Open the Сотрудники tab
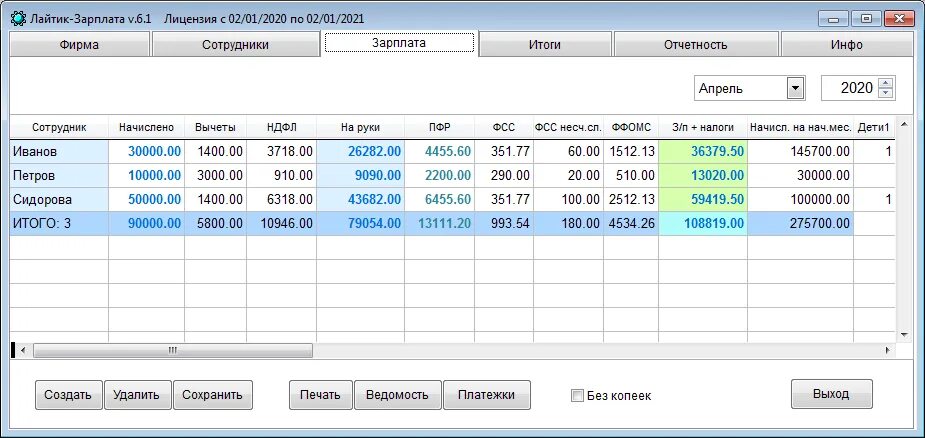The width and height of the screenshot is (925, 438). click(x=235, y=45)
